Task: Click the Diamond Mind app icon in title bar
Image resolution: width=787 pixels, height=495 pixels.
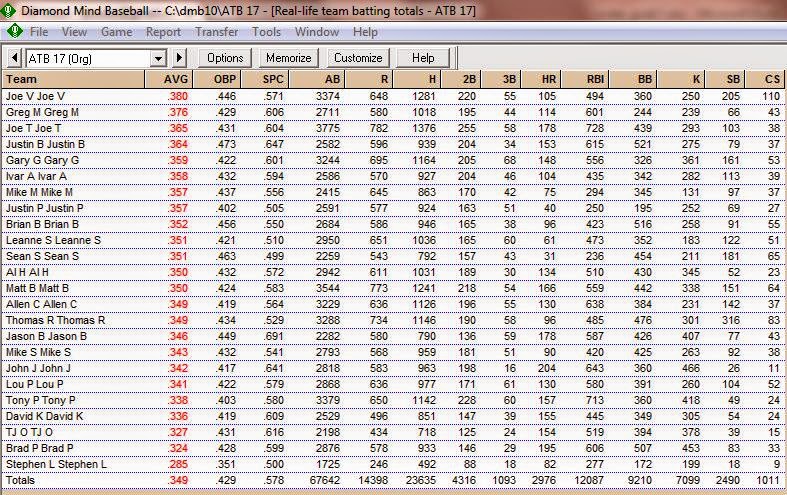Action: (x=8, y=10)
